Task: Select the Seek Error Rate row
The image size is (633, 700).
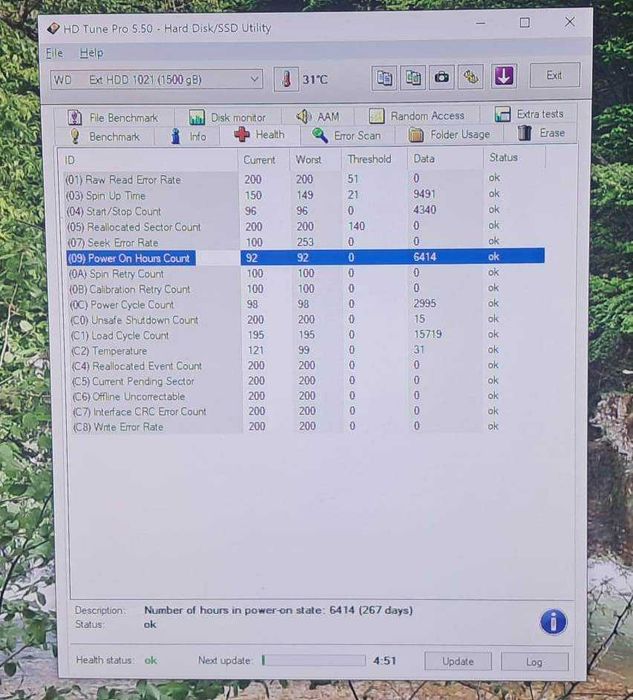Action: (304, 242)
